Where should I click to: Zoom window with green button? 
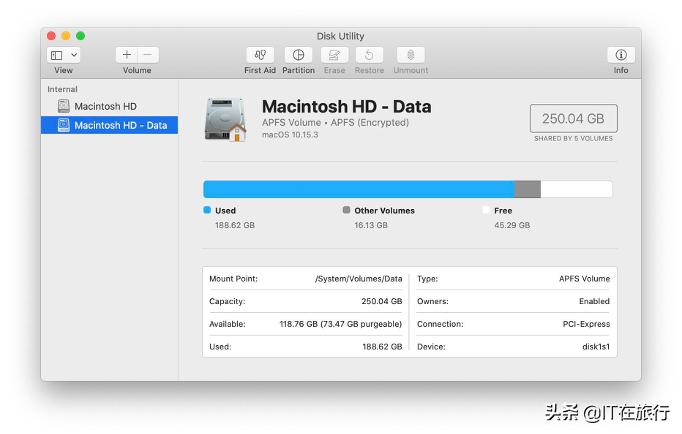(x=80, y=36)
